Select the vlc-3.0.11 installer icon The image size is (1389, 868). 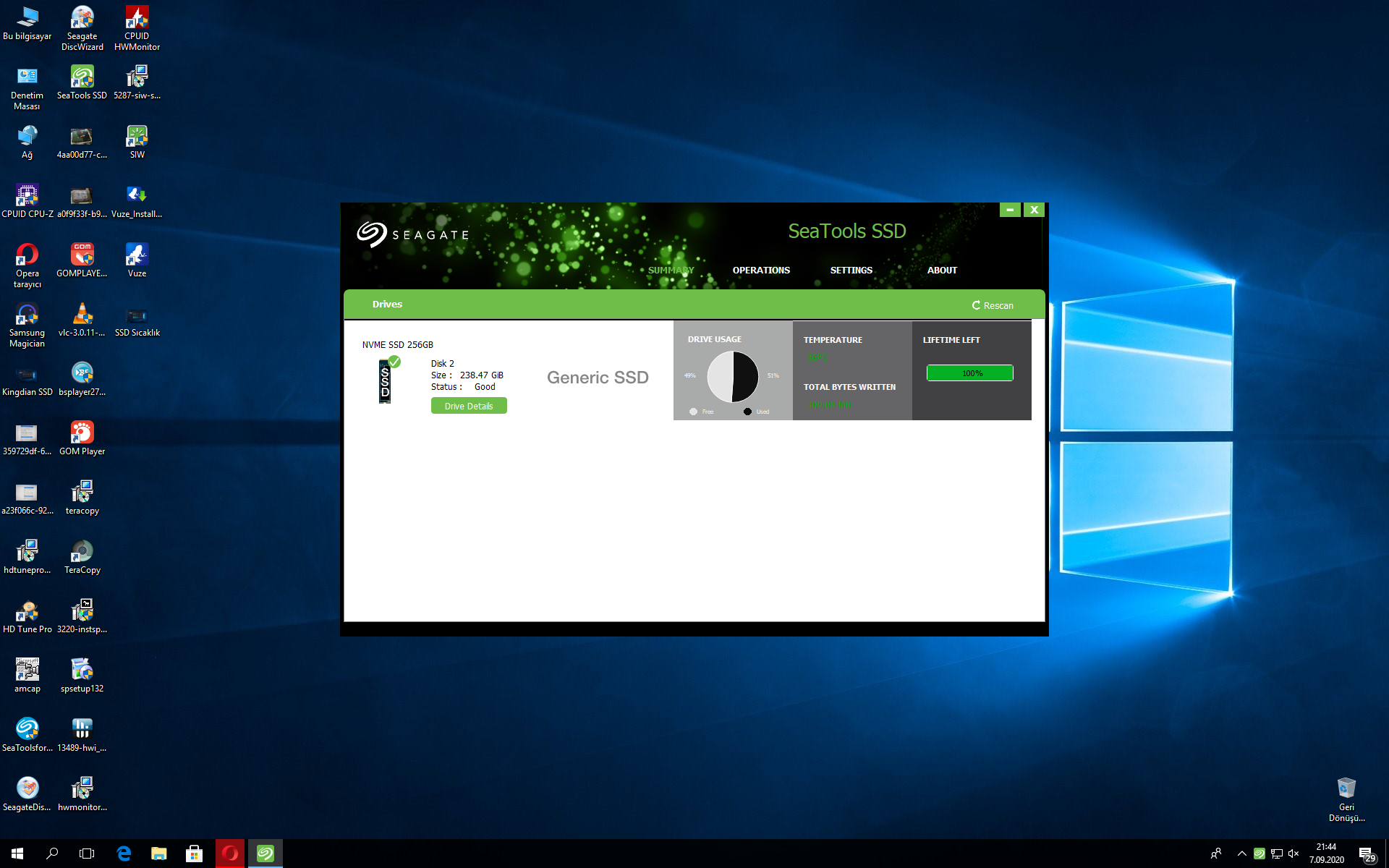click(82, 320)
